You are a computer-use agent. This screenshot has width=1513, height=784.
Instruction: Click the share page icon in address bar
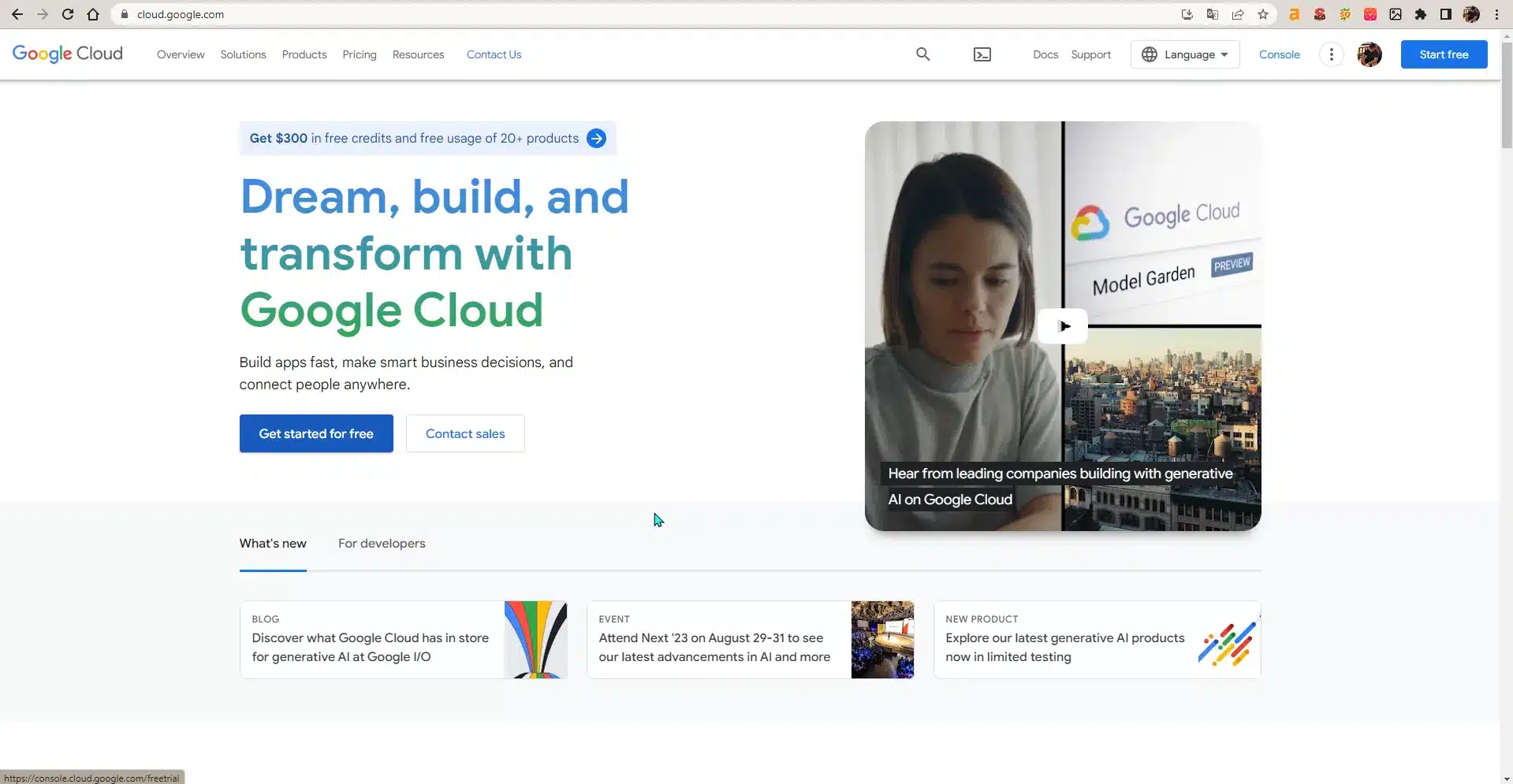point(1238,14)
